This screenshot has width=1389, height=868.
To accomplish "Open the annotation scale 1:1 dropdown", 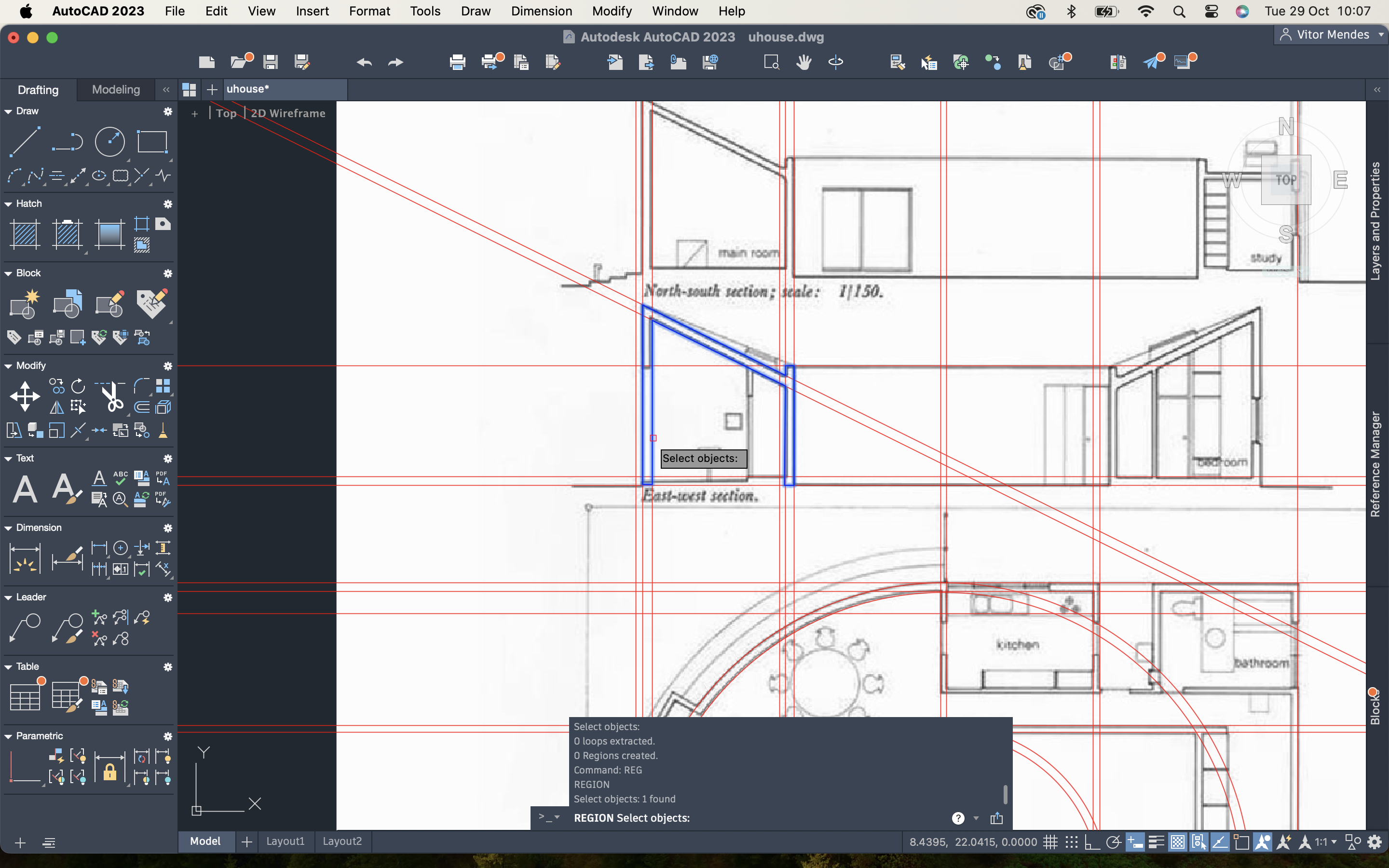I will 1326,842.
